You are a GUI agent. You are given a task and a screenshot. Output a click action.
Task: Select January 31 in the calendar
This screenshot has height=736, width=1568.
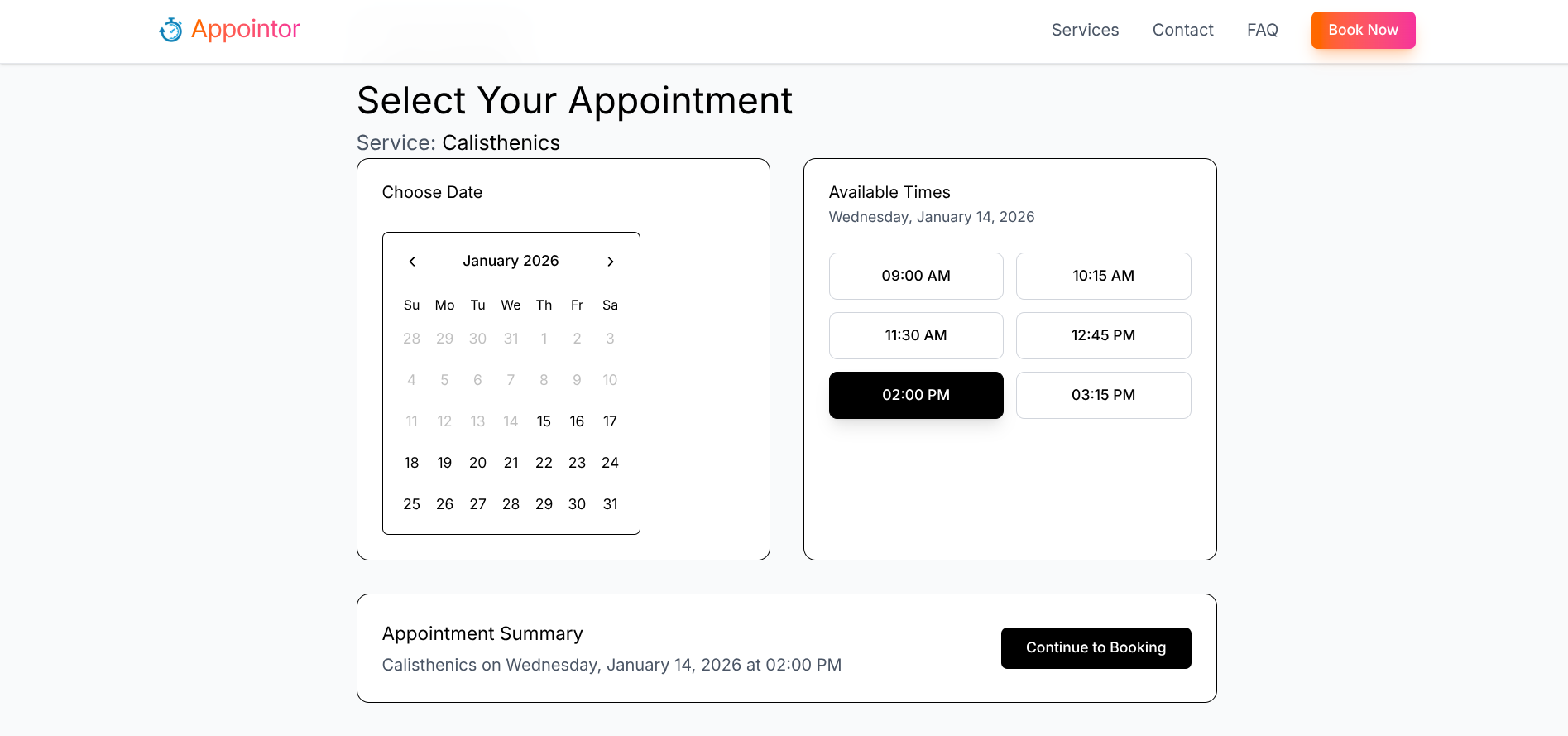[x=610, y=504]
